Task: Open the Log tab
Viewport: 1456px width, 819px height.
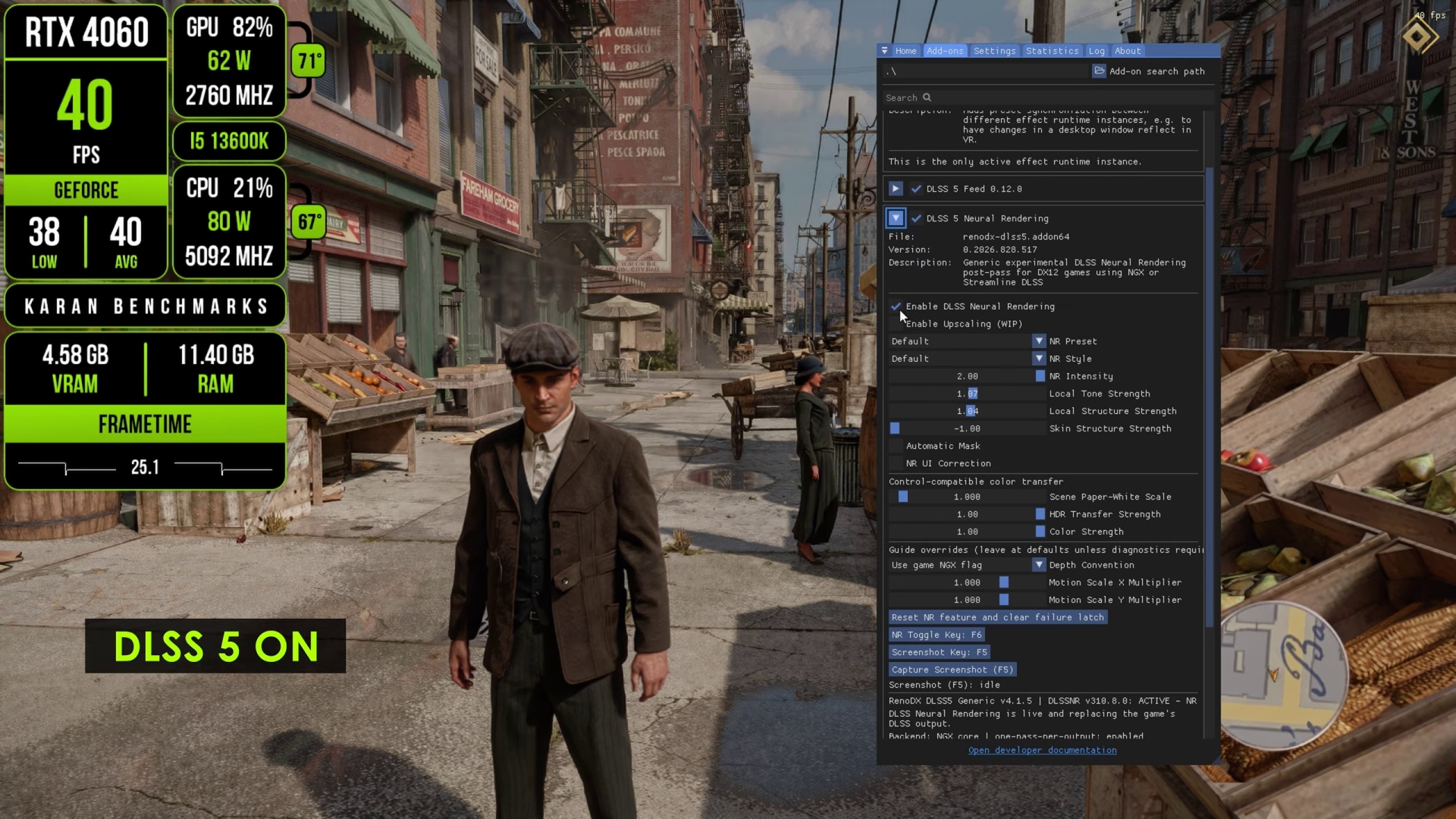Action: click(1097, 51)
